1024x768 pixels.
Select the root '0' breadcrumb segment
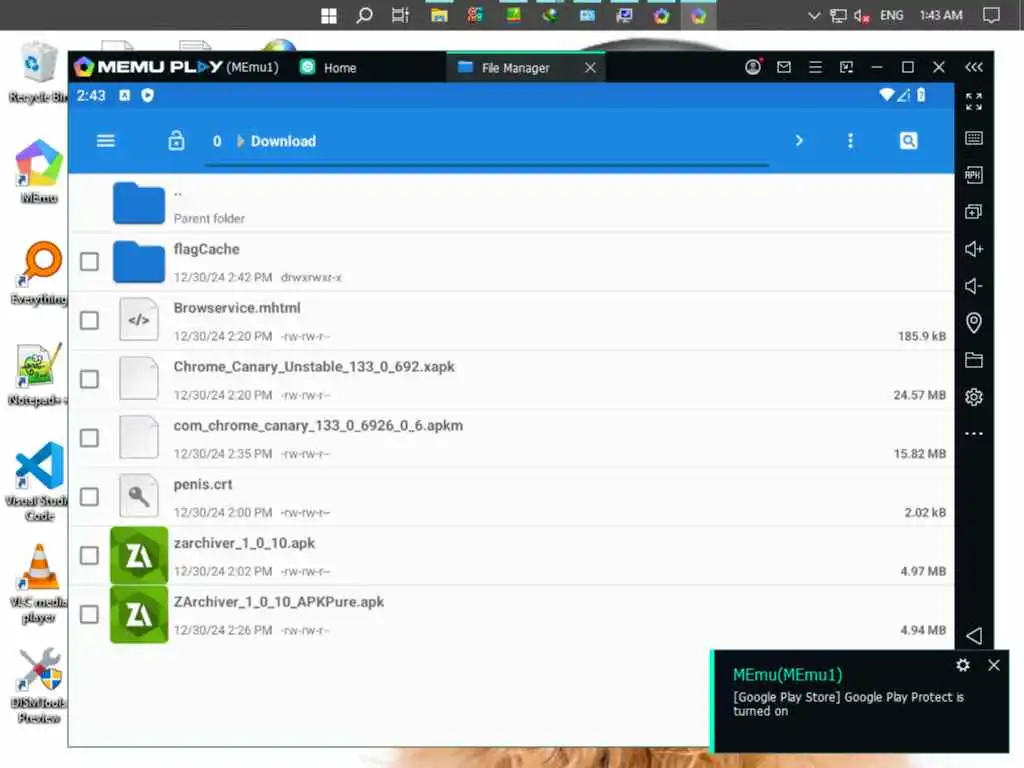[217, 141]
